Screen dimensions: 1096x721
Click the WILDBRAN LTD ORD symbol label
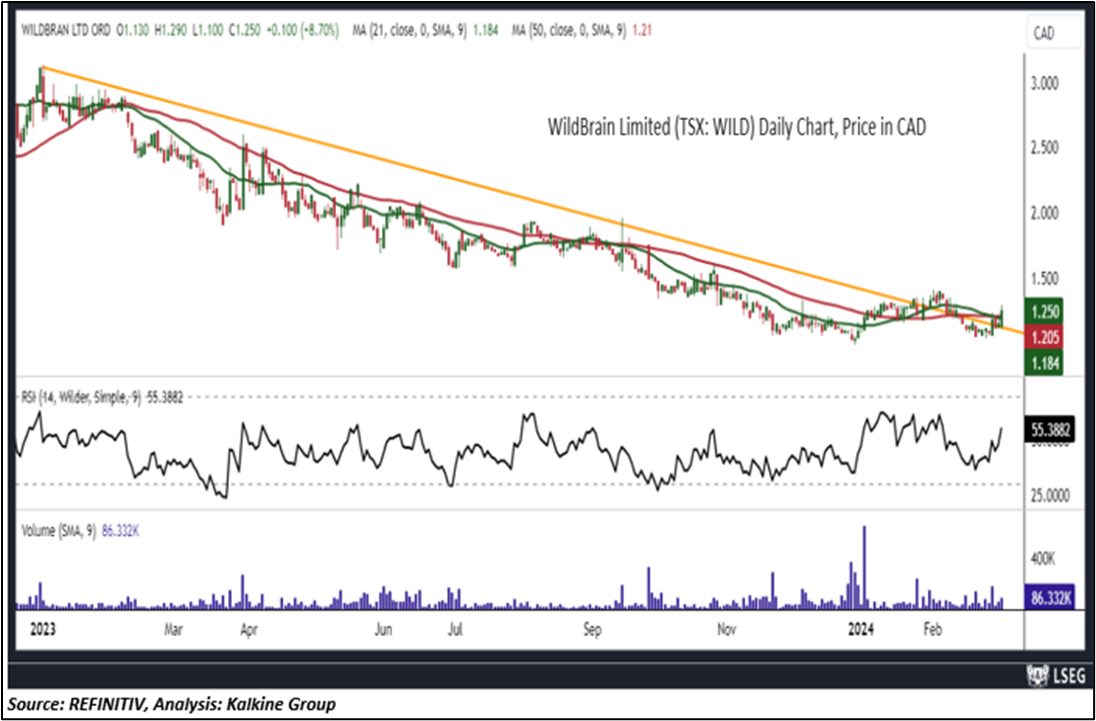pos(66,31)
